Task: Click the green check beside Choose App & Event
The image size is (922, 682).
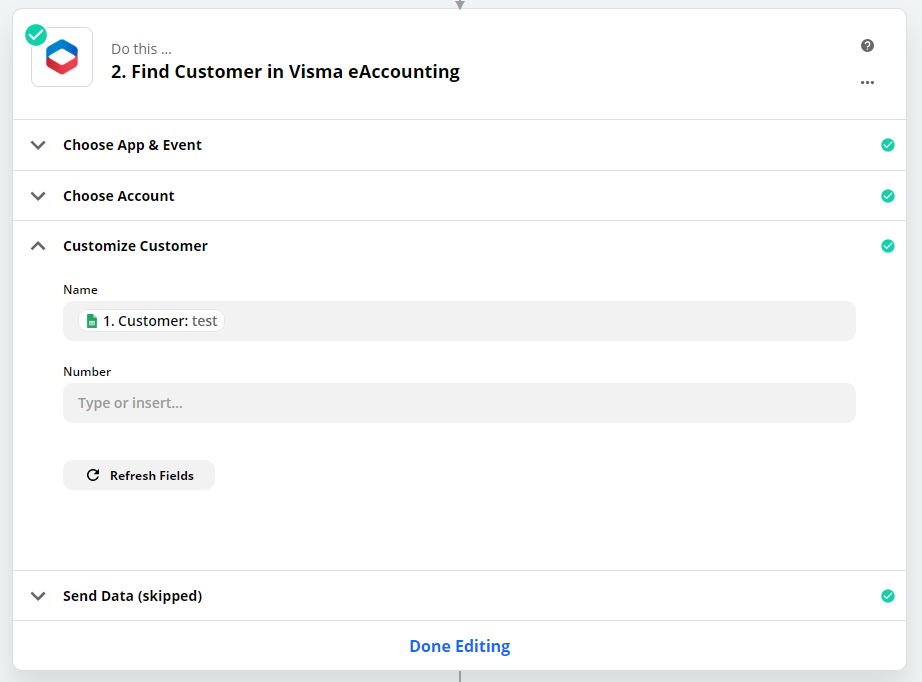Action: [888, 145]
